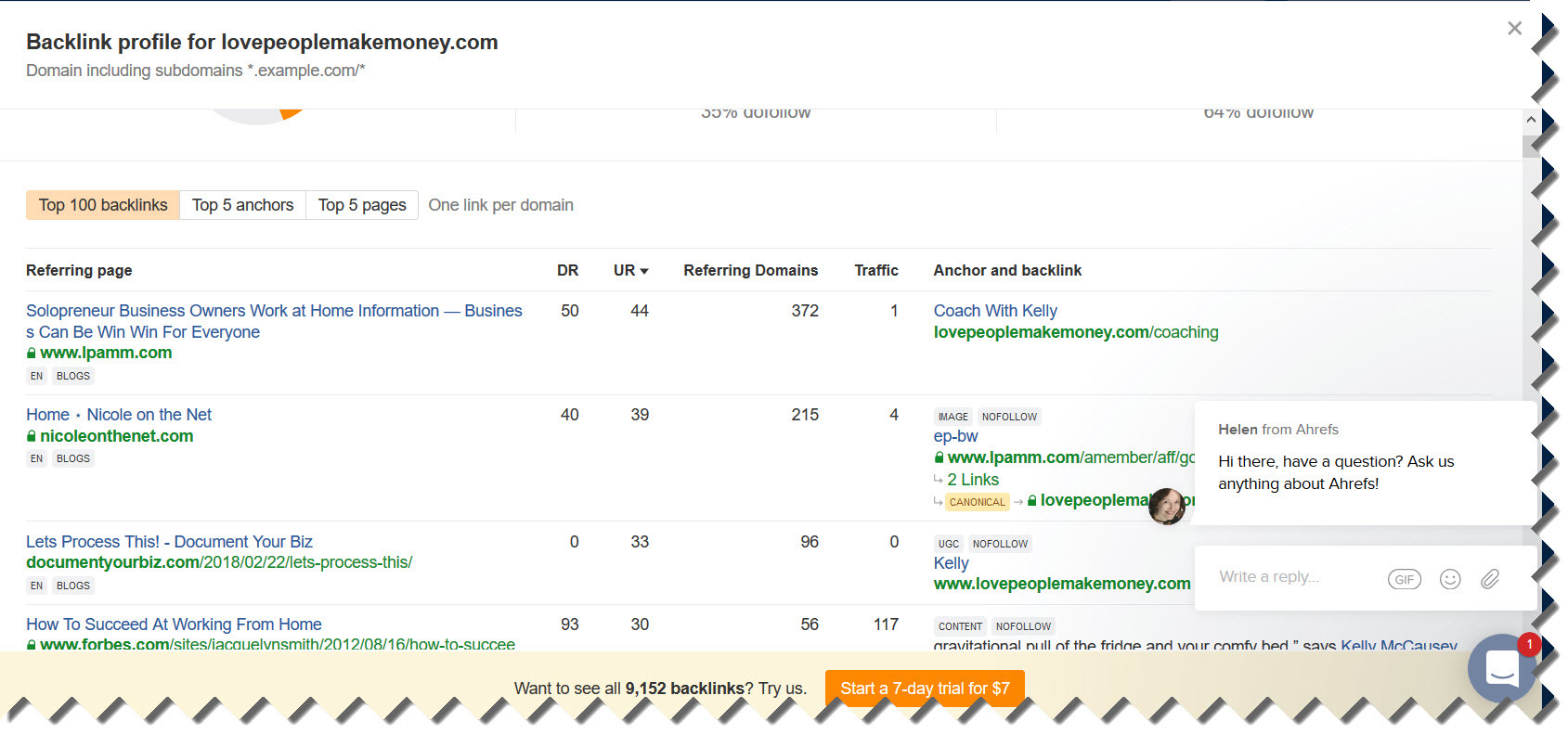Click the Anchor and backlink header
The height and width of the screenshot is (734, 1568).
[x=1007, y=270]
